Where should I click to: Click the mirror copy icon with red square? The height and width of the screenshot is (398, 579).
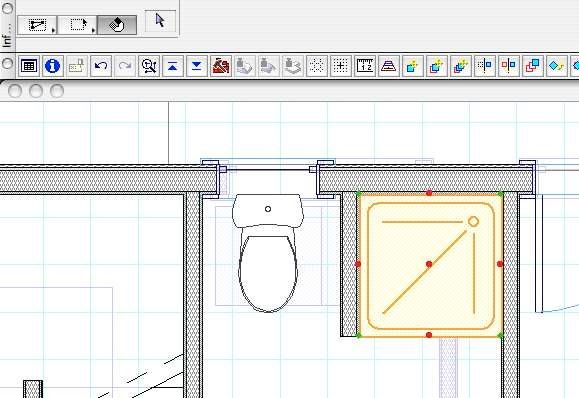tap(509, 66)
